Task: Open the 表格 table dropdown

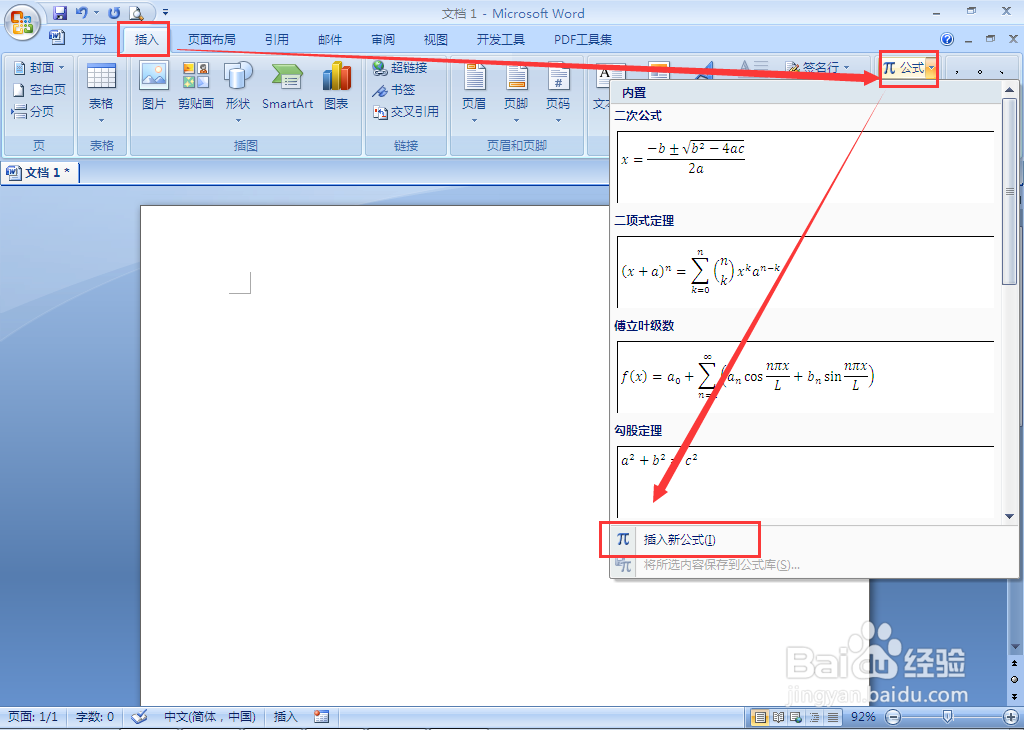Action: (101, 93)
